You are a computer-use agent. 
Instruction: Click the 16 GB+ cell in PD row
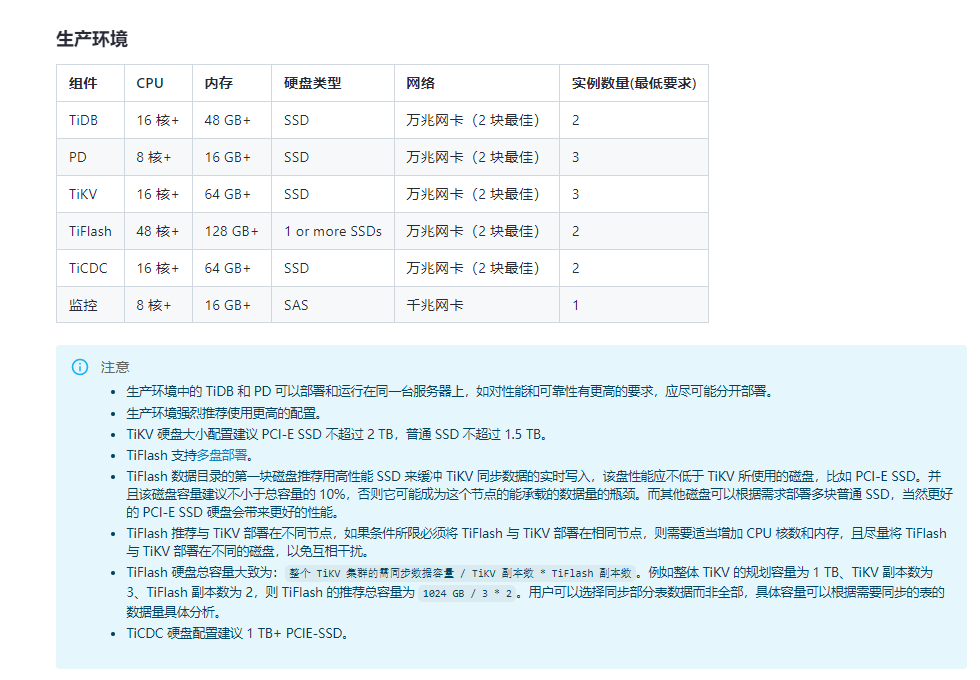[x=232, y=157]
